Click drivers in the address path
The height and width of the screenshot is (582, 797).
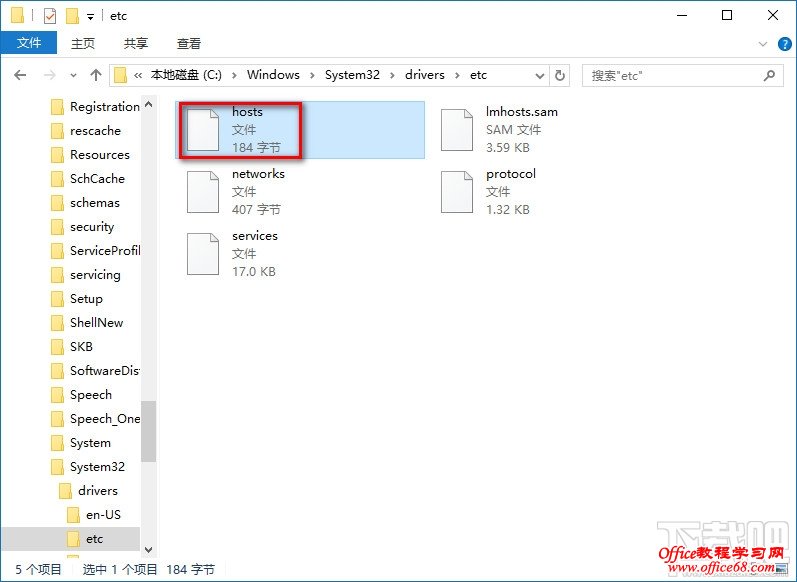[x=424, y=75]
